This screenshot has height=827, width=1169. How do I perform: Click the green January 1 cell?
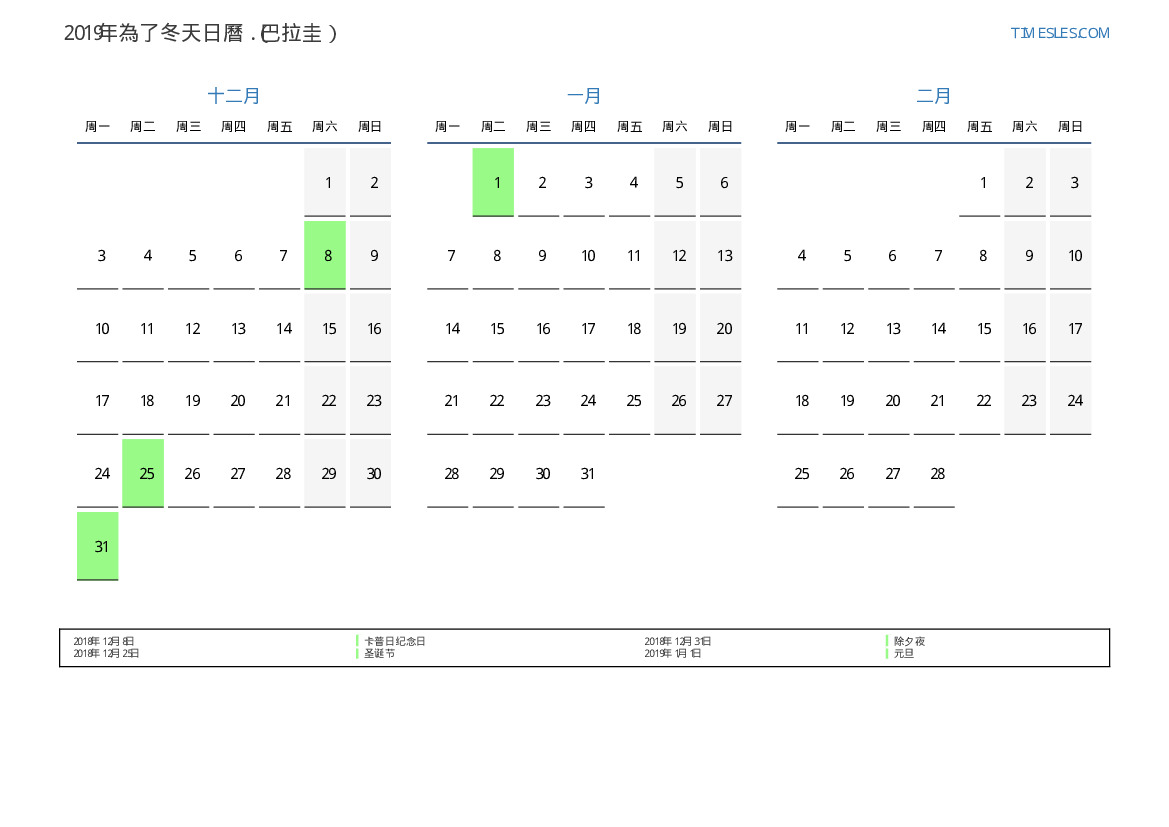[x=493, y=182]
